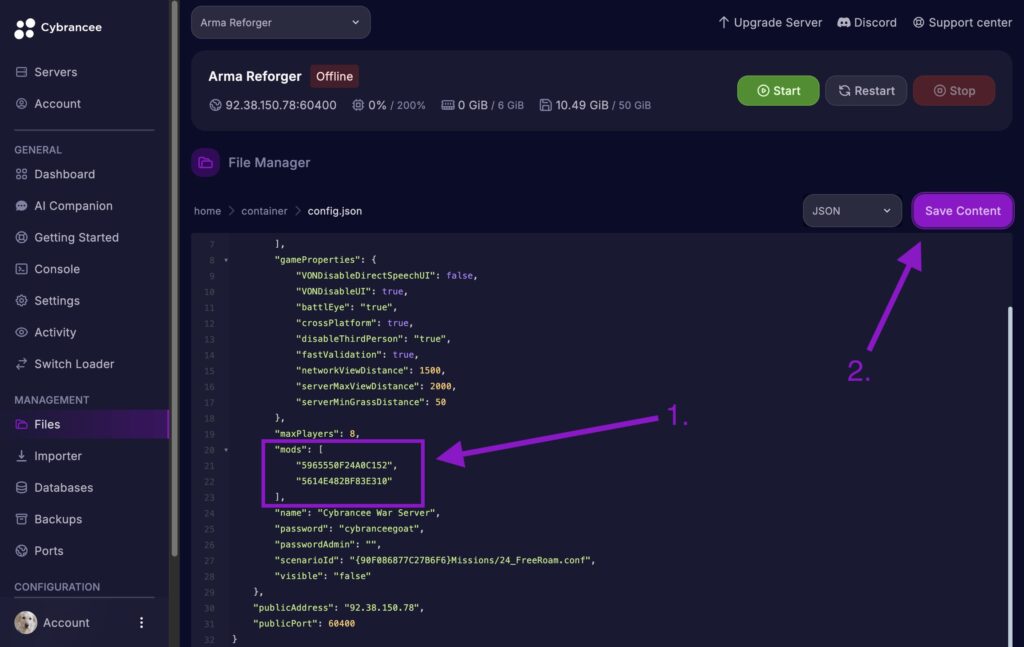Screen dimensions: 1024x647
Task: Click the server IP address 92.38.150.78:60400
Action: click(x=281, y=105)
